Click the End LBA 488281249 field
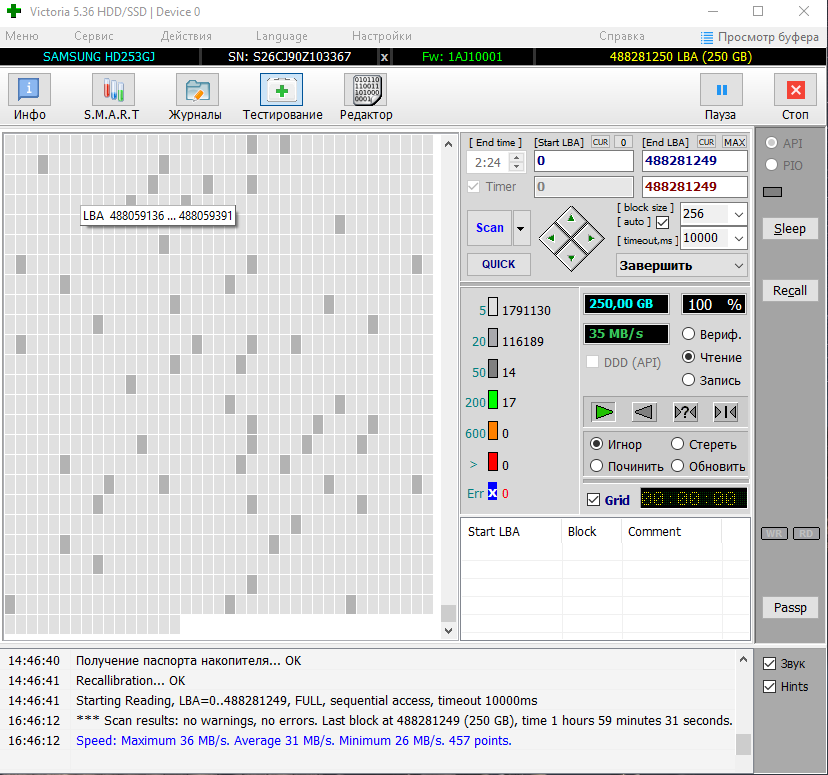This screenshot has width=828, height=775. point(694,161)
